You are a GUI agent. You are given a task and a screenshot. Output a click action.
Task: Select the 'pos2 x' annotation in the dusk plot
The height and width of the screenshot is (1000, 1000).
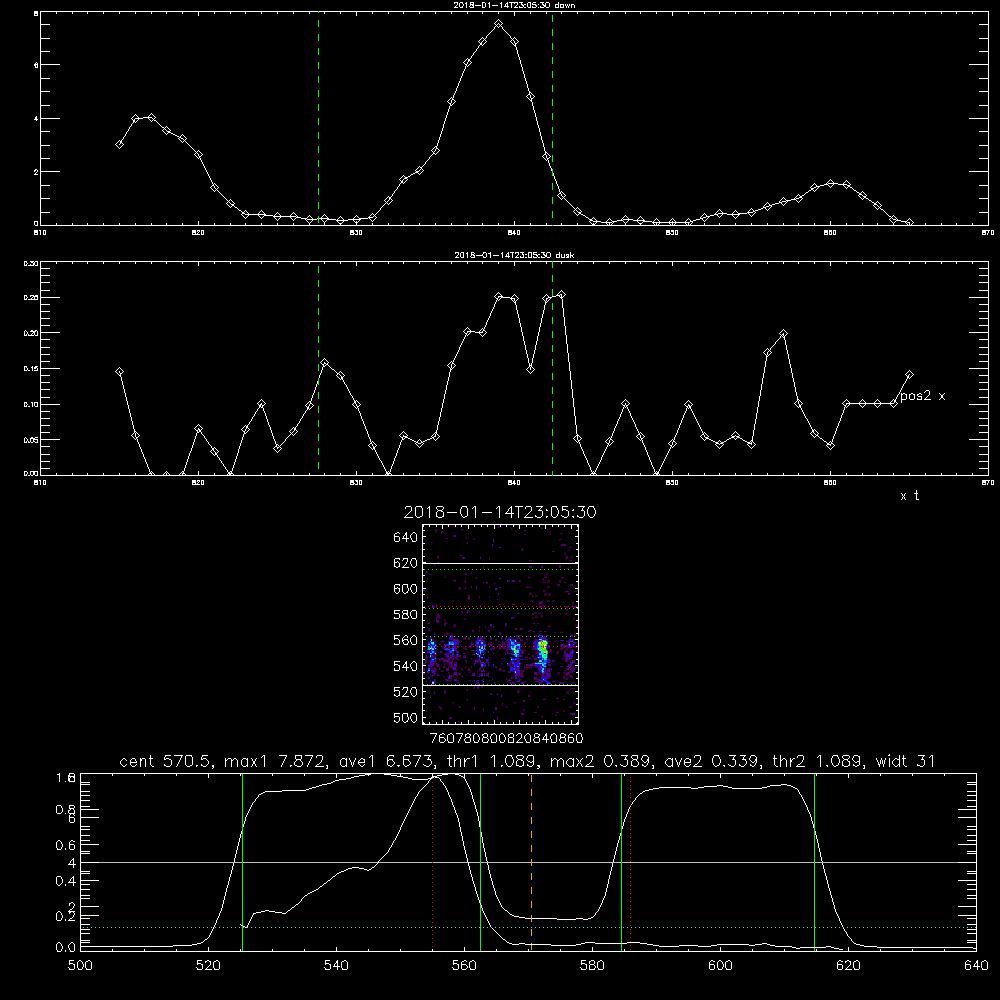tap(922, 396)
